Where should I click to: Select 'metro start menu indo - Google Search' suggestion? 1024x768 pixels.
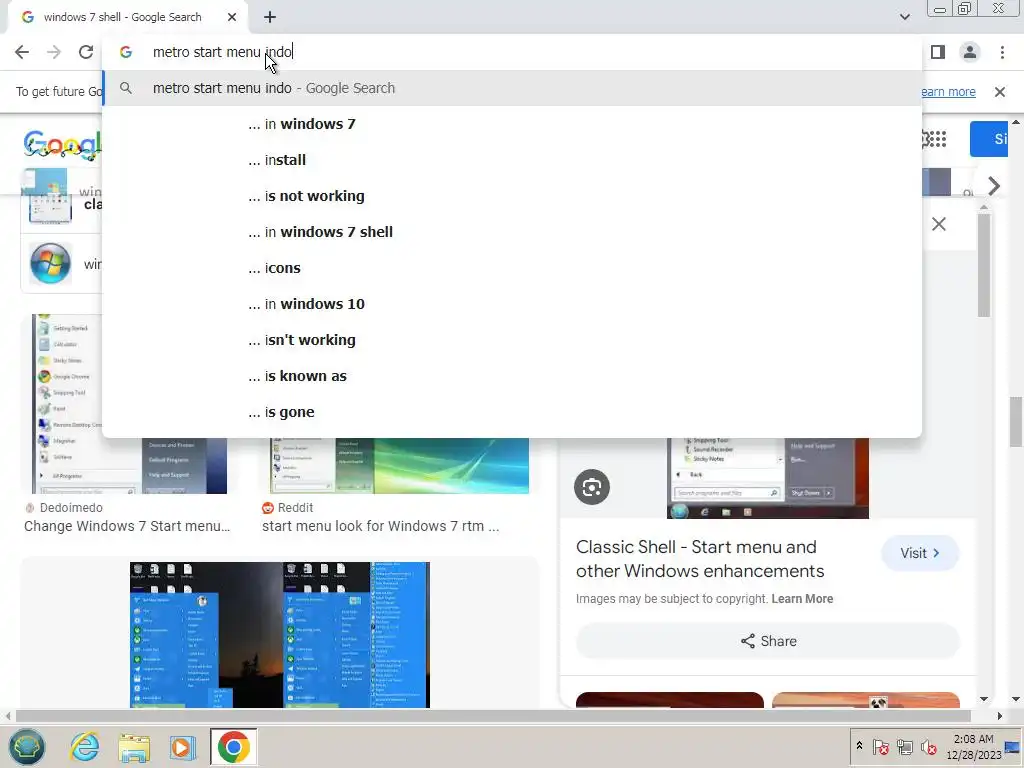(512, 88)
